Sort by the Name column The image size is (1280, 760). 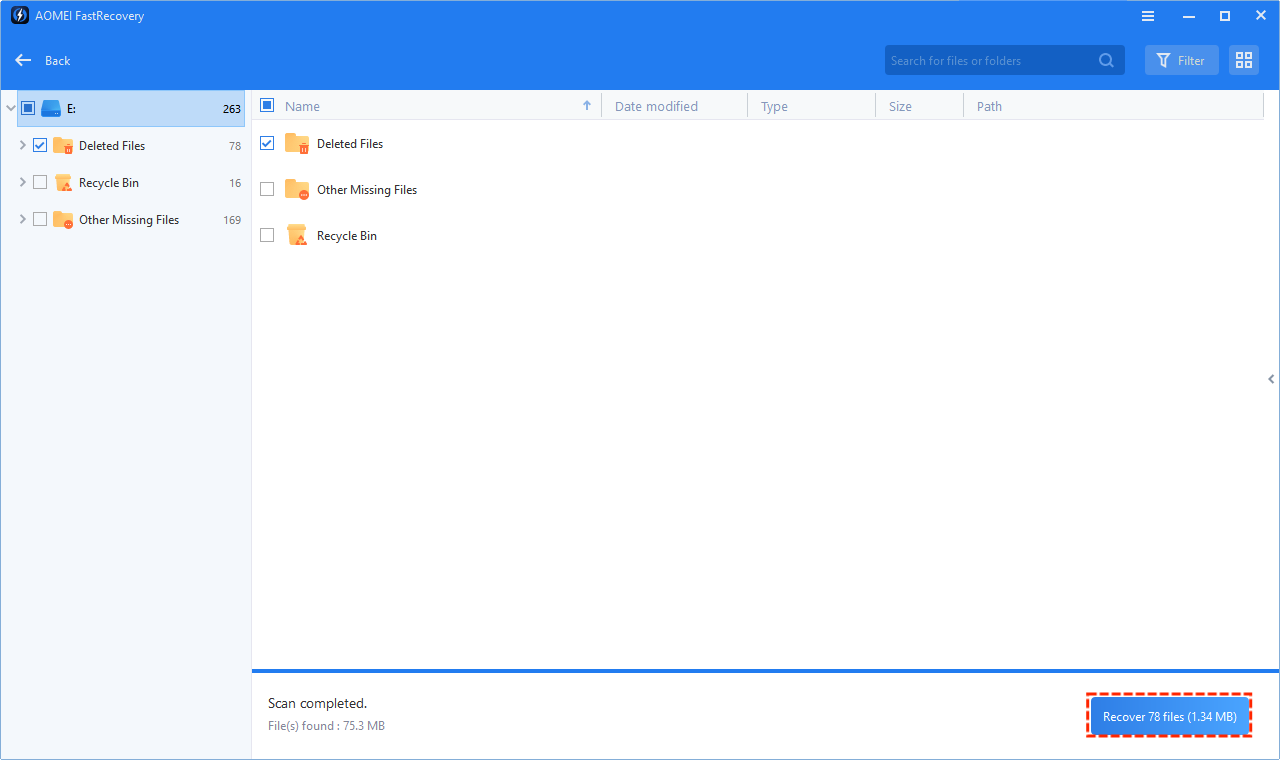click(305, 106)
